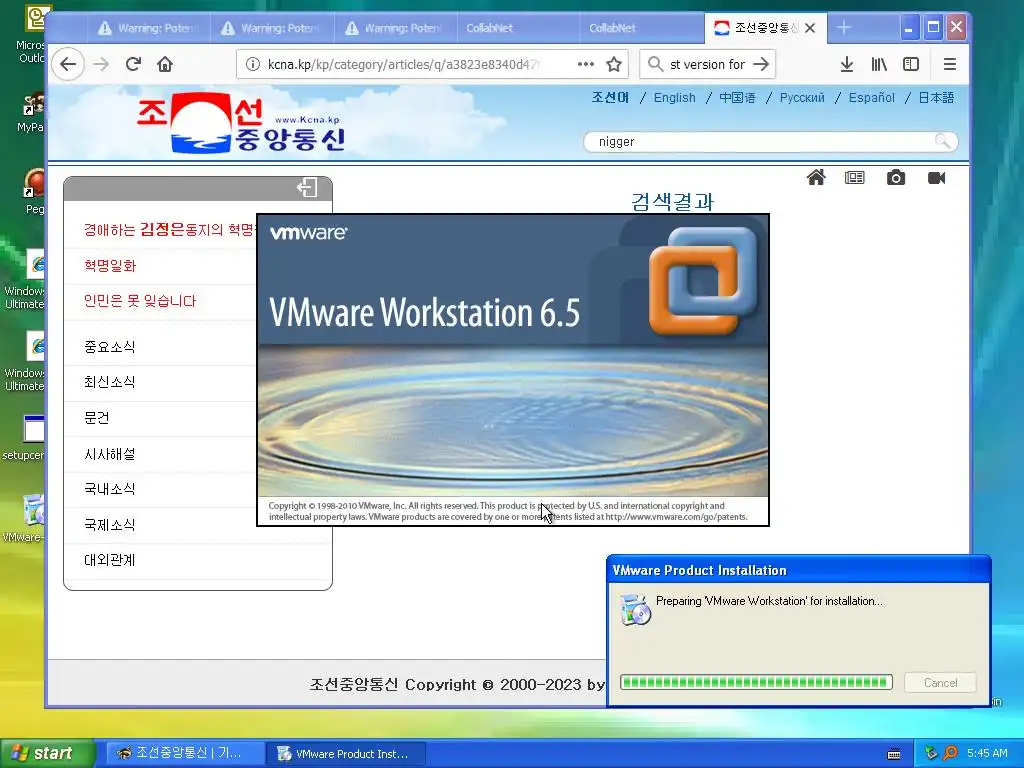
Task: Open Firefox downloads panel
Action: (846, 64)
